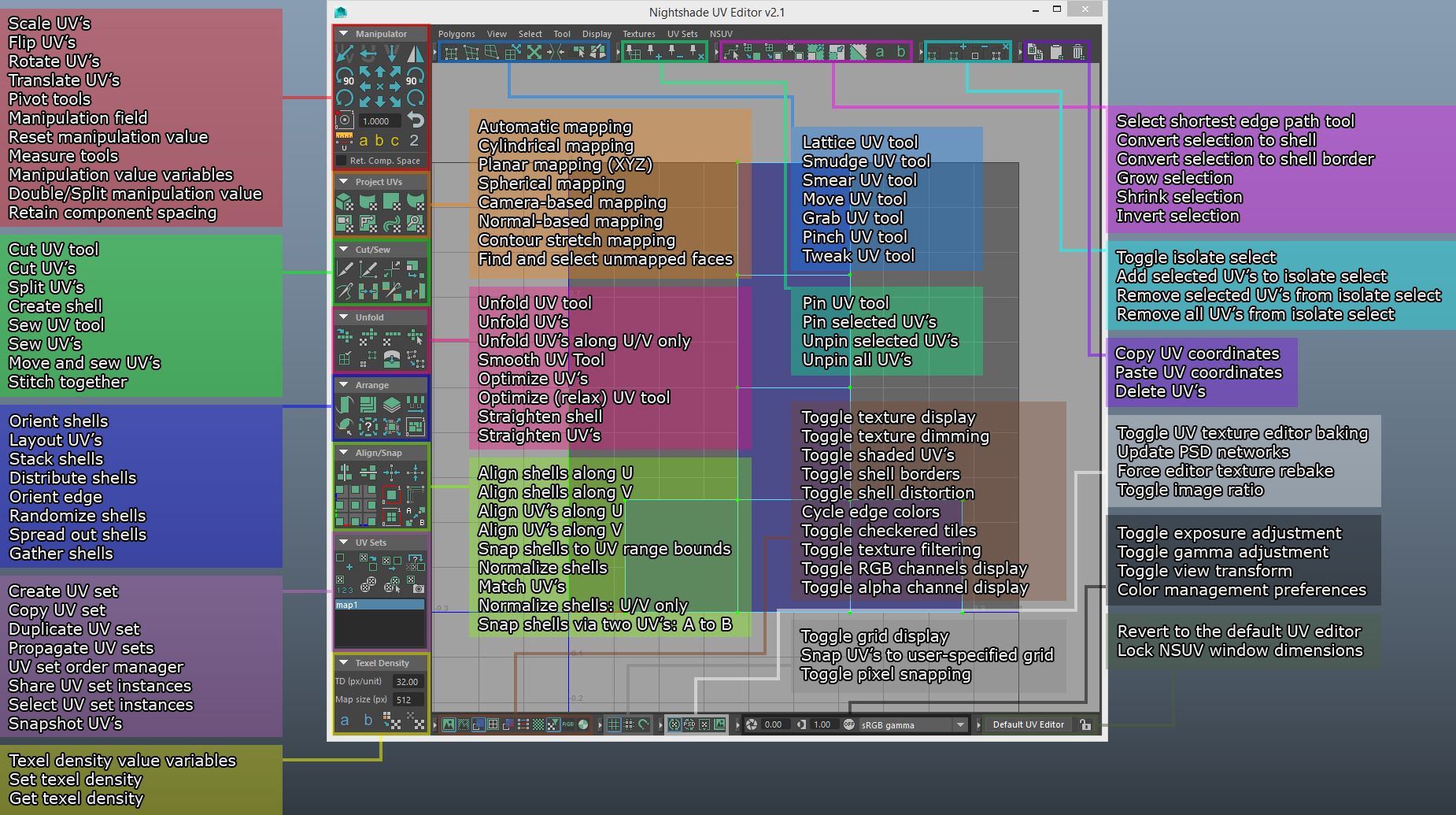1456x815 pixels.
Task: Pick the Camera-based mapping icon
Action: click(x=345, y=224)
